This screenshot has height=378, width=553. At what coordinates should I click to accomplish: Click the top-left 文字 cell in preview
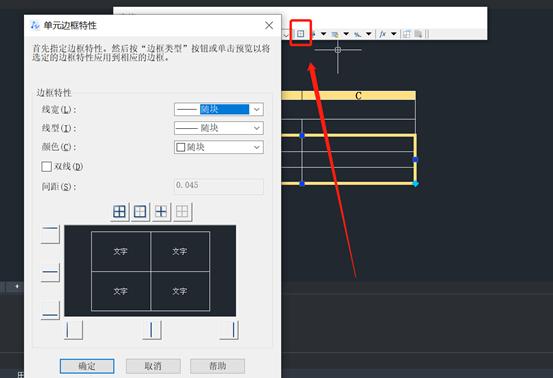pos(121,251)
